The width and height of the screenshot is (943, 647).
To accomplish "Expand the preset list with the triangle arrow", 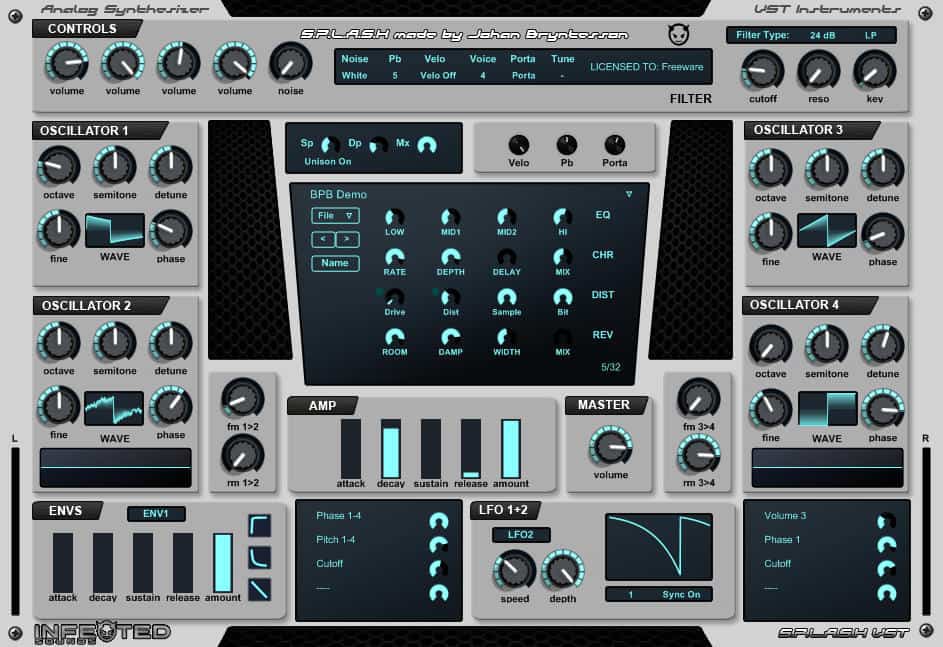I will pos(630,194).
